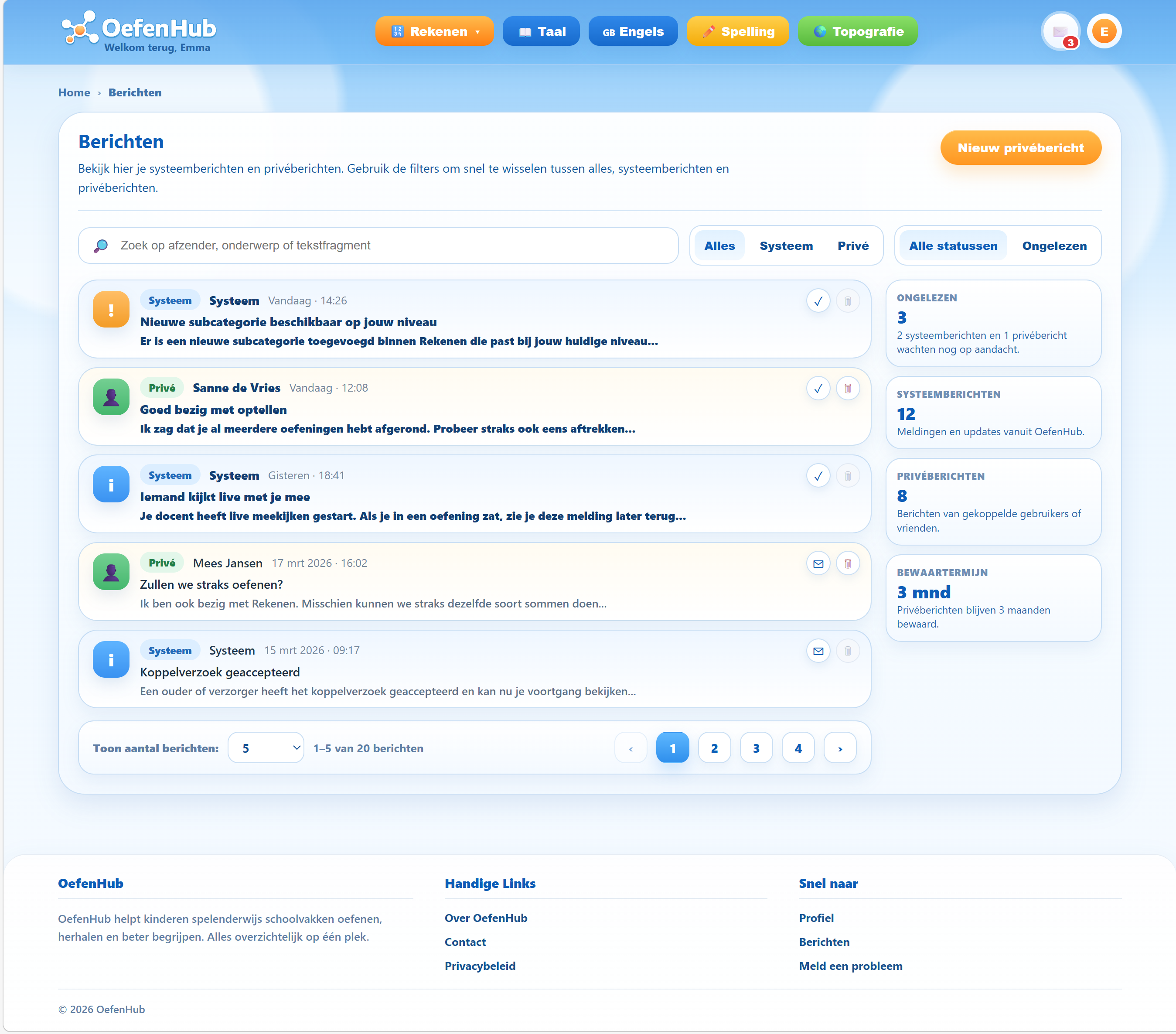The width and height of the screenshot is (1176, 1034).
Task: Go to the next page arrow
Action: coord(840,747)
